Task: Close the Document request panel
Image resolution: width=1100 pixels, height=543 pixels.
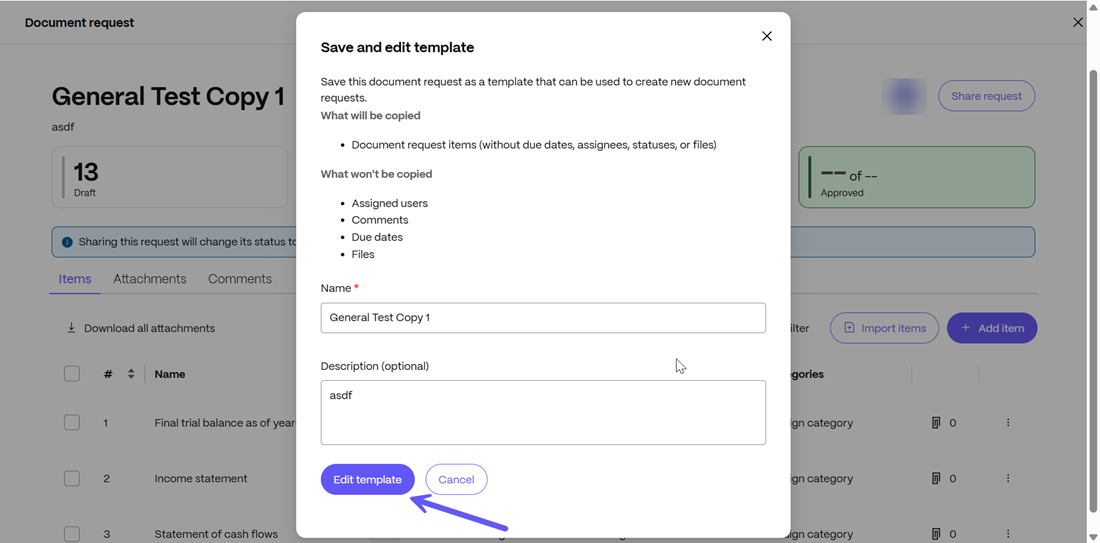Action: [1078, 22]
